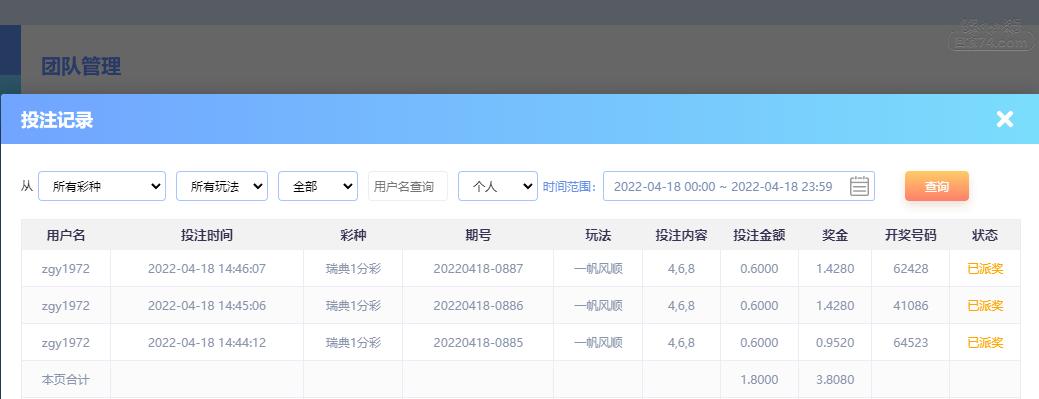The image size is (1039, 399).
Task: Click issue number 20220418-0886
Action: point(478,306)
